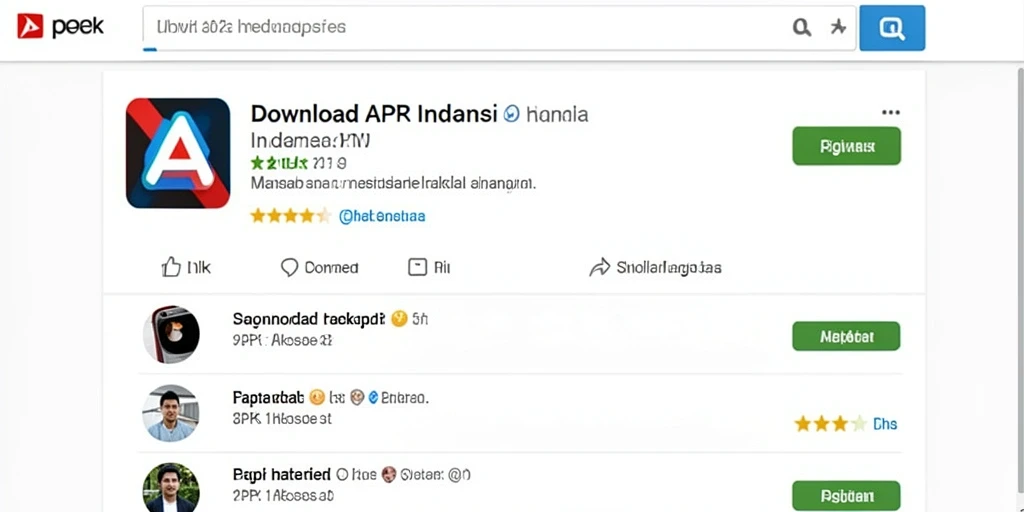Click the blue search button

point(892,27)
